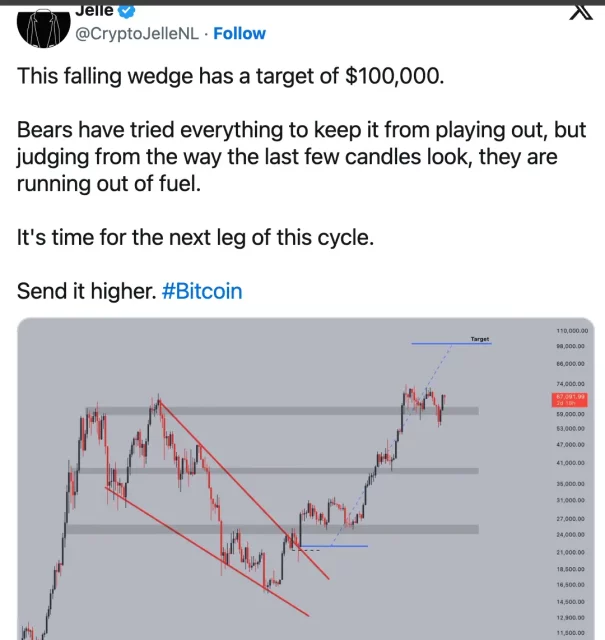Click the Jelle display name
This screenshot has width=605, height=640.
pos(94,11)
